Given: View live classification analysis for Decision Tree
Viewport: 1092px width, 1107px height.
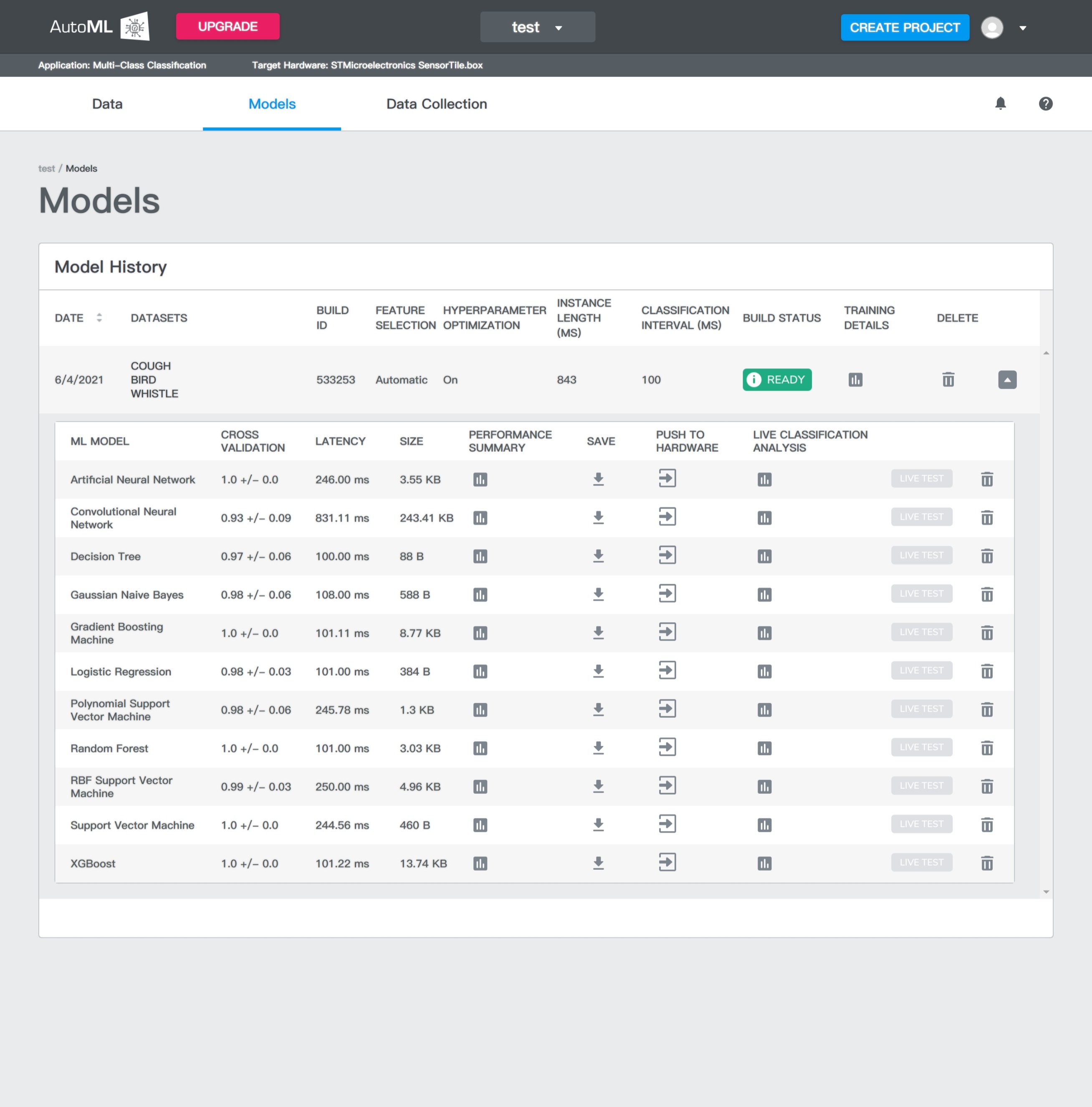Looking at the screenshot, I should tap(764, 556).
